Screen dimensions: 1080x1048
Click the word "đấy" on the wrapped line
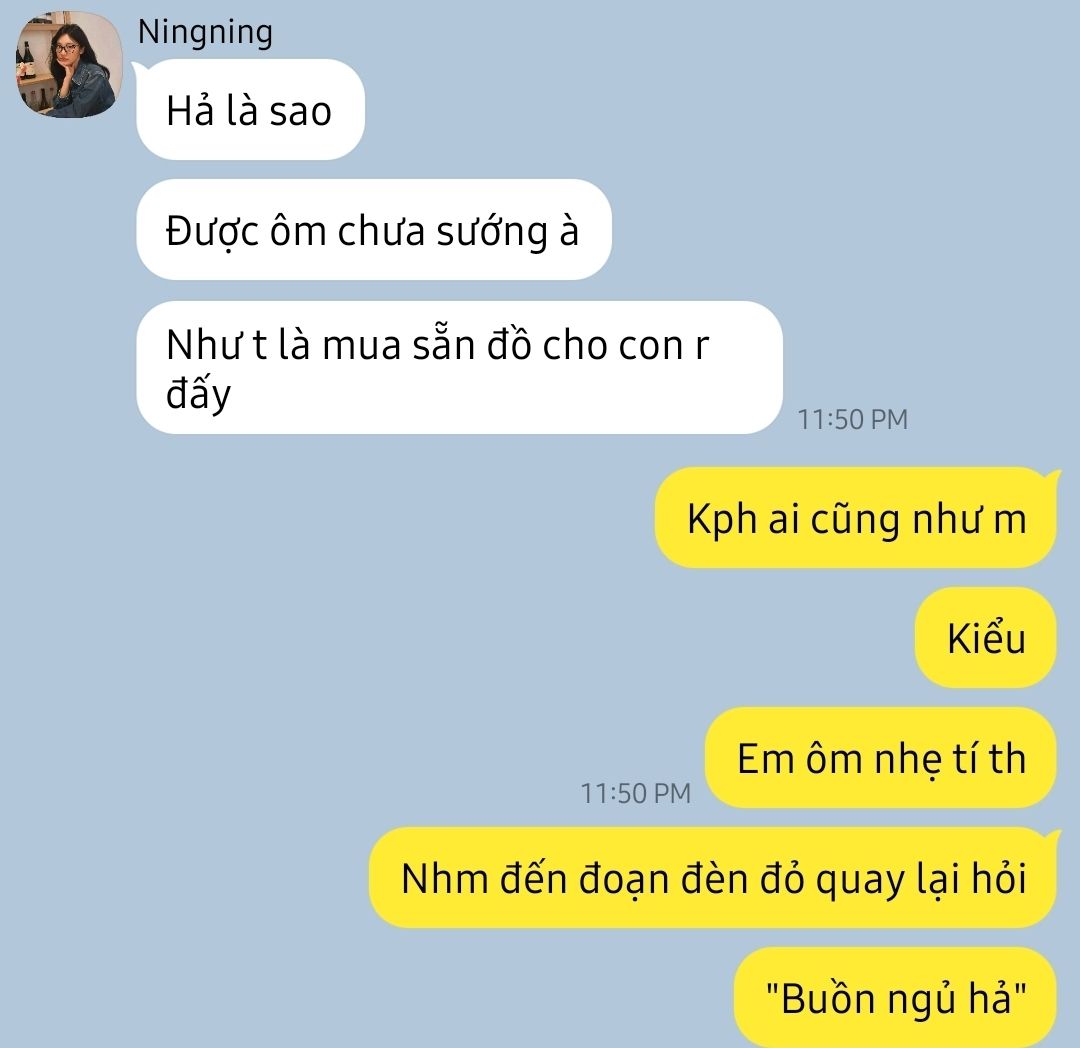coord(198,394)
